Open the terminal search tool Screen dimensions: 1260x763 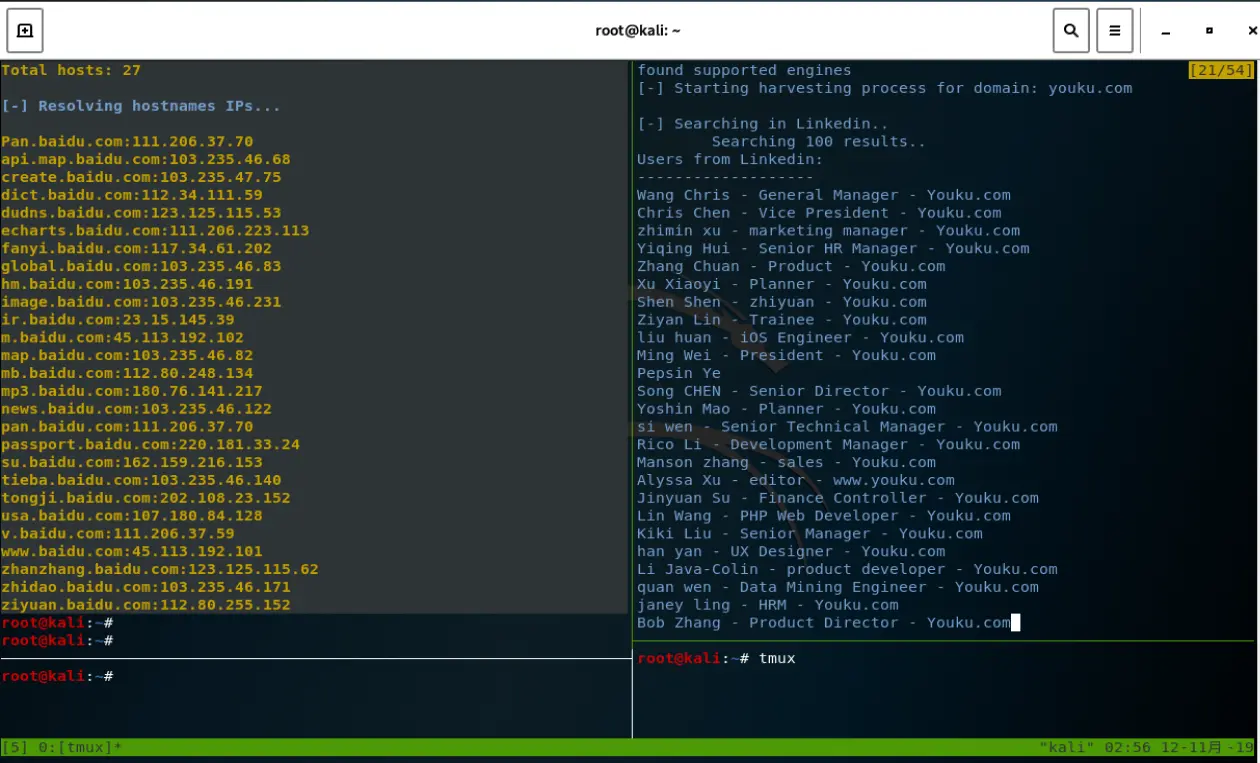tap(1071, 30)
